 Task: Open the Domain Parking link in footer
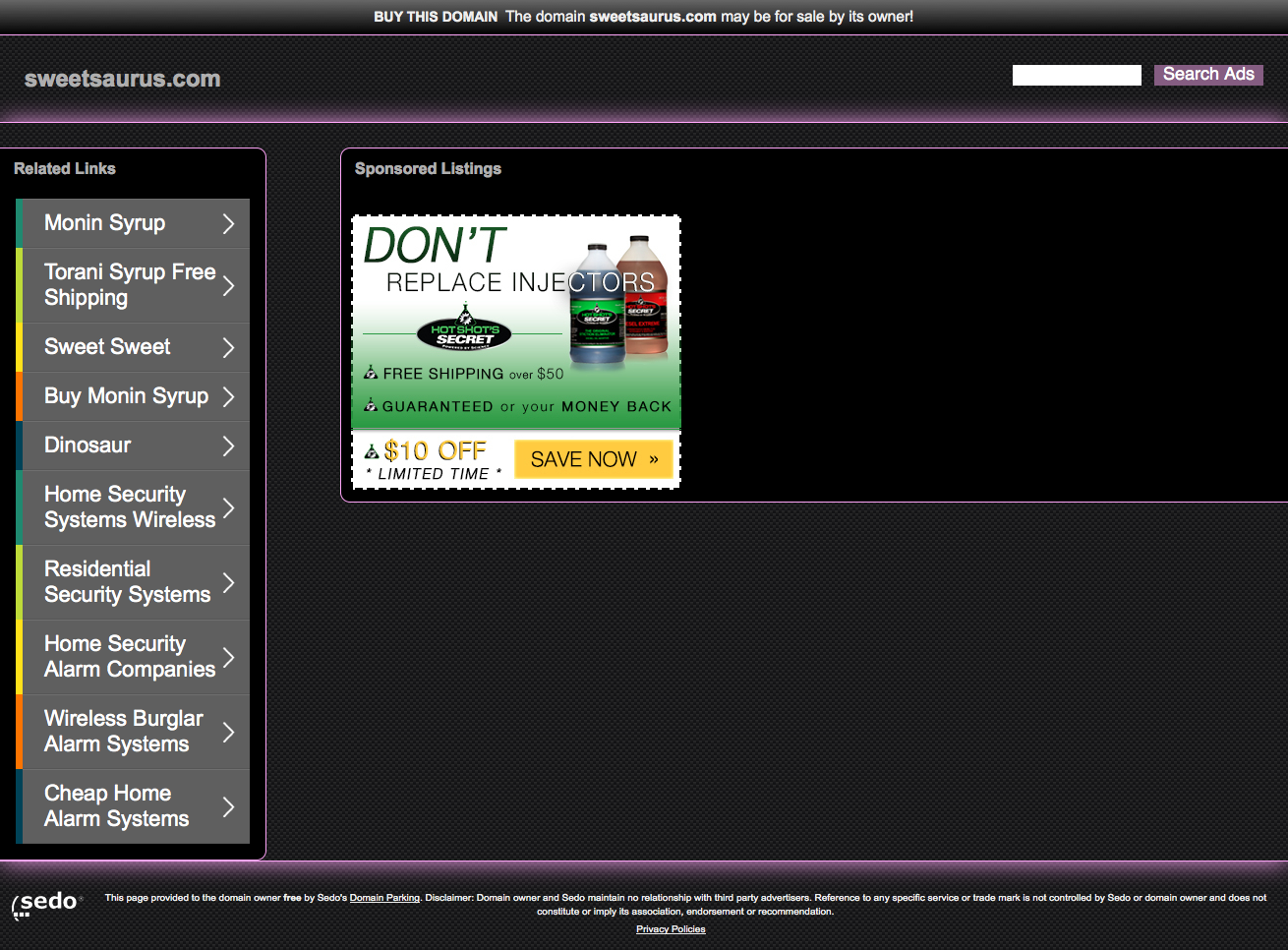pyautogui.click(x=384, y=898)
